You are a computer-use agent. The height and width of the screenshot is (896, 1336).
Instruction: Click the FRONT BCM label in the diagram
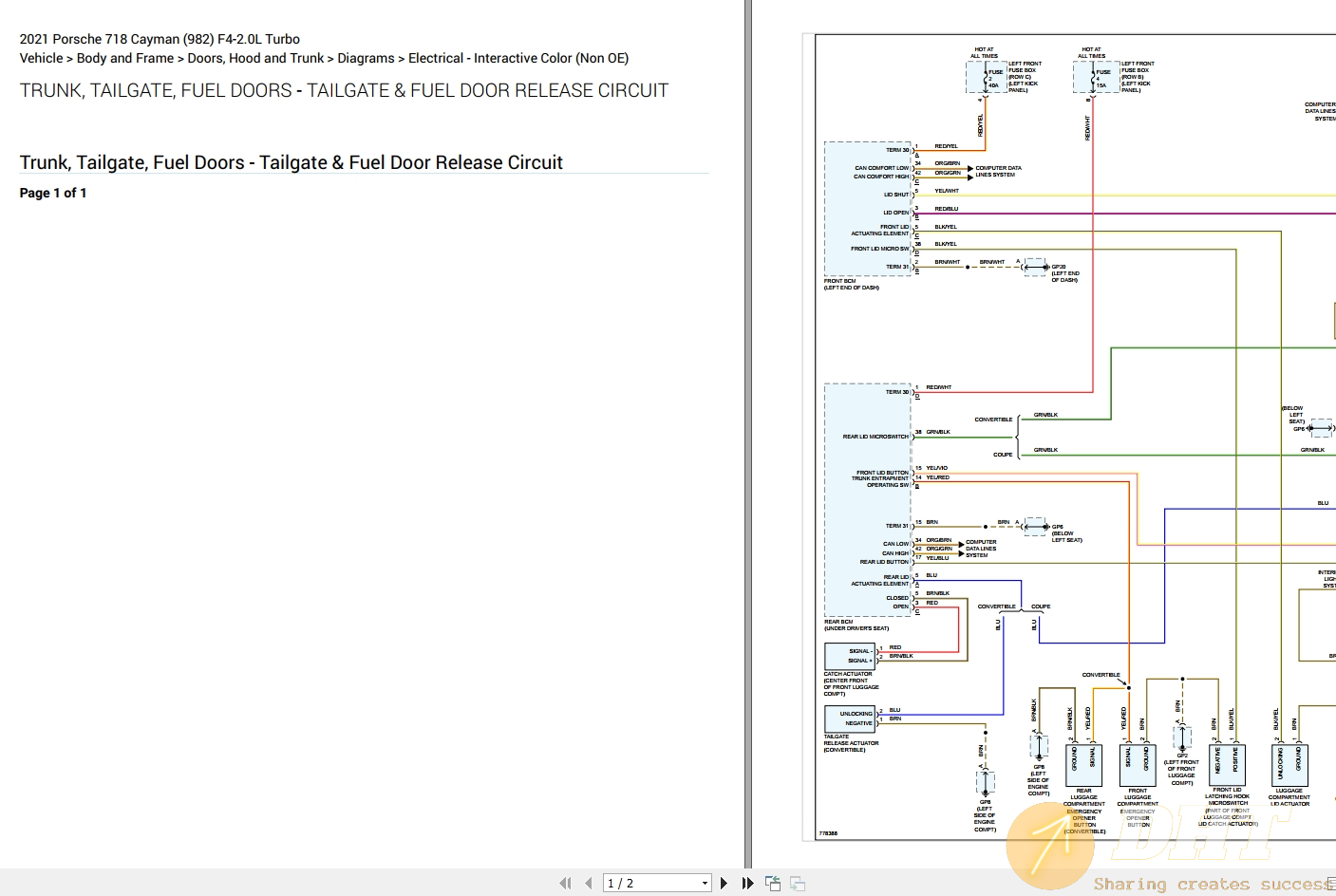click(x=839, y=281)
